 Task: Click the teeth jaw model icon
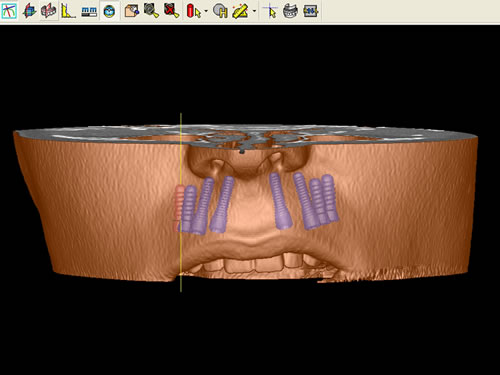click(x=290, y=11)
